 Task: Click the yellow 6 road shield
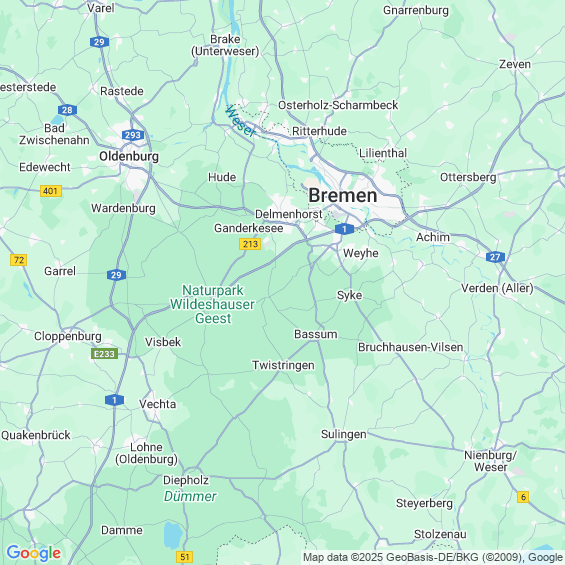pos(523,497)
